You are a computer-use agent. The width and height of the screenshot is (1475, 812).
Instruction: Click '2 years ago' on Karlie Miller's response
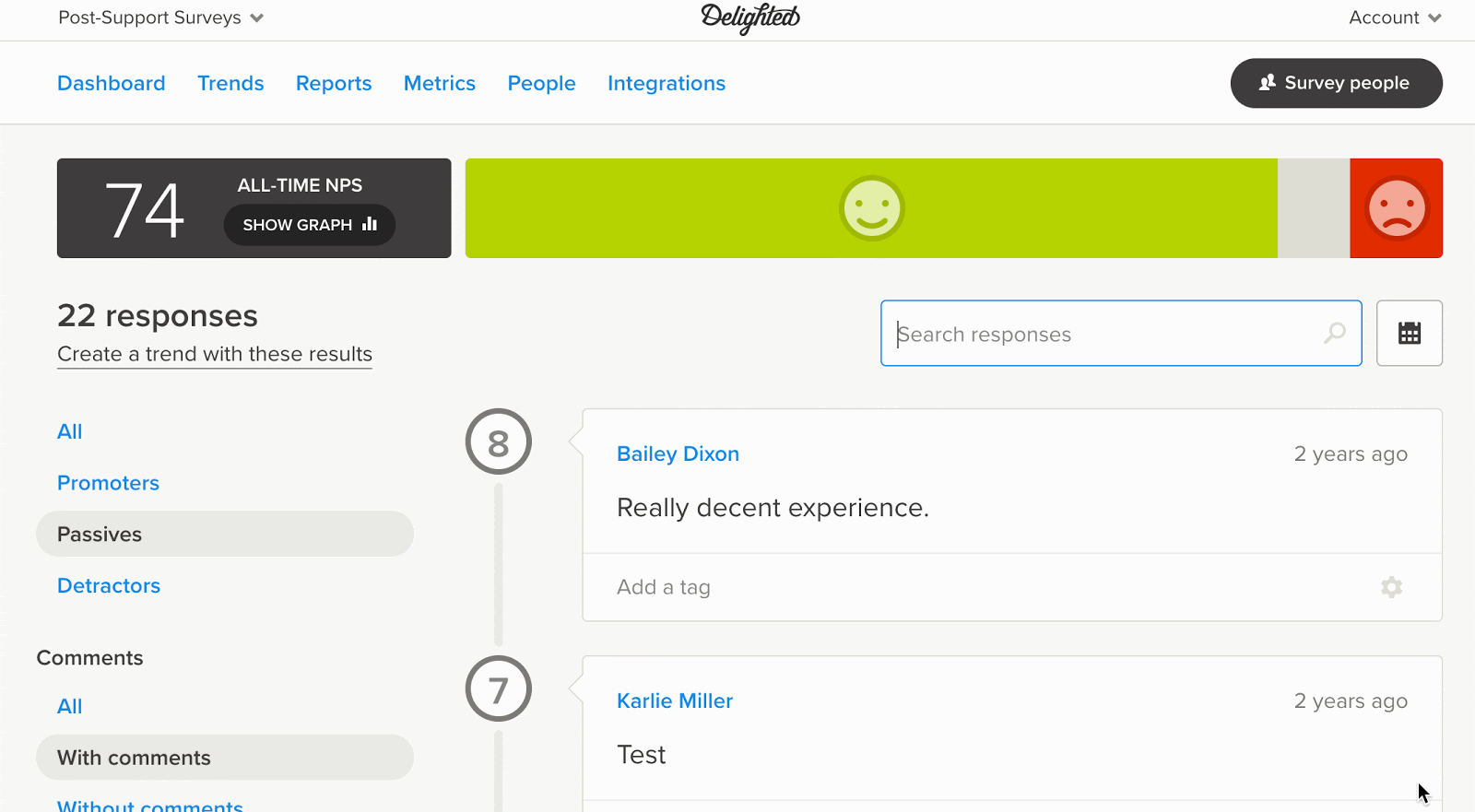(1351, 700)
